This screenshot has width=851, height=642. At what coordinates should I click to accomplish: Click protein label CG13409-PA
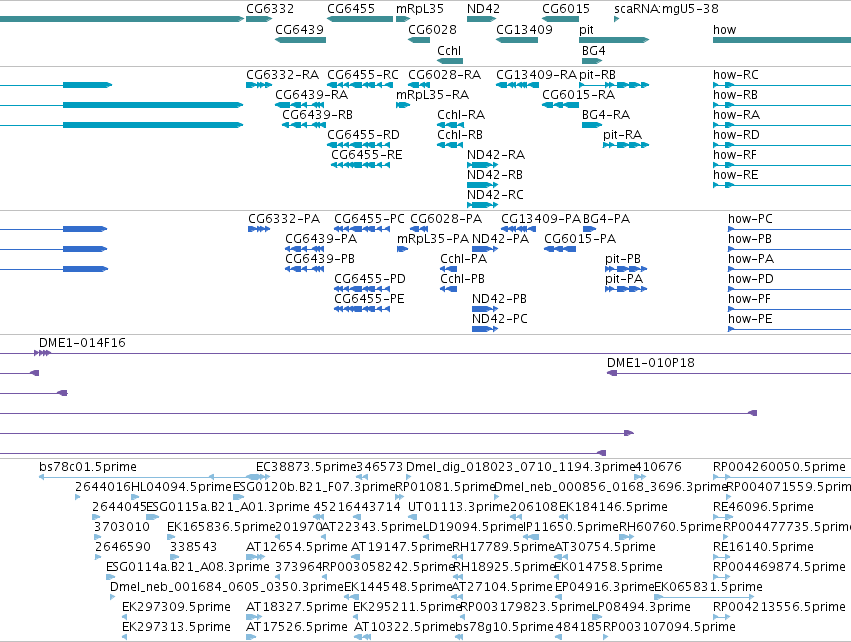click(x=541, y=219)
